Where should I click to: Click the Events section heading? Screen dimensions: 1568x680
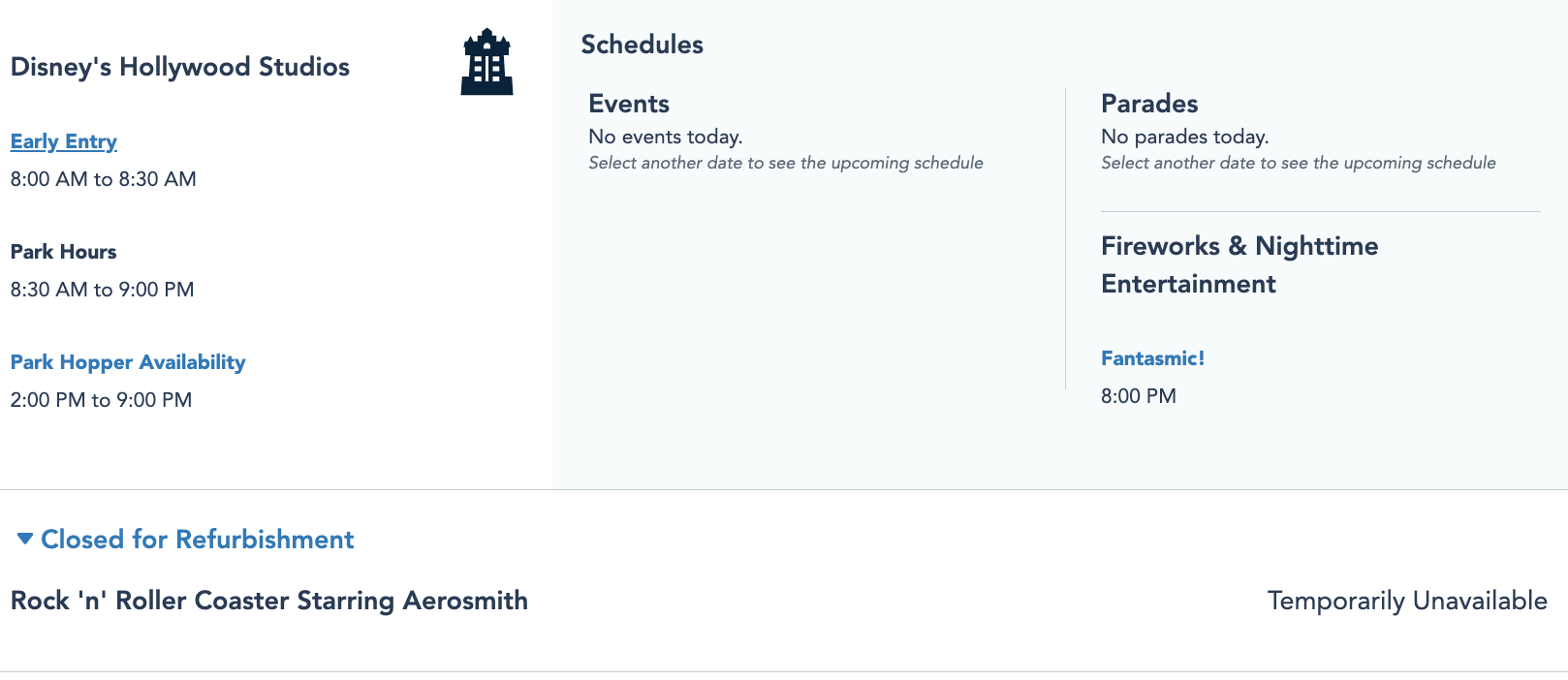point(629,104)
